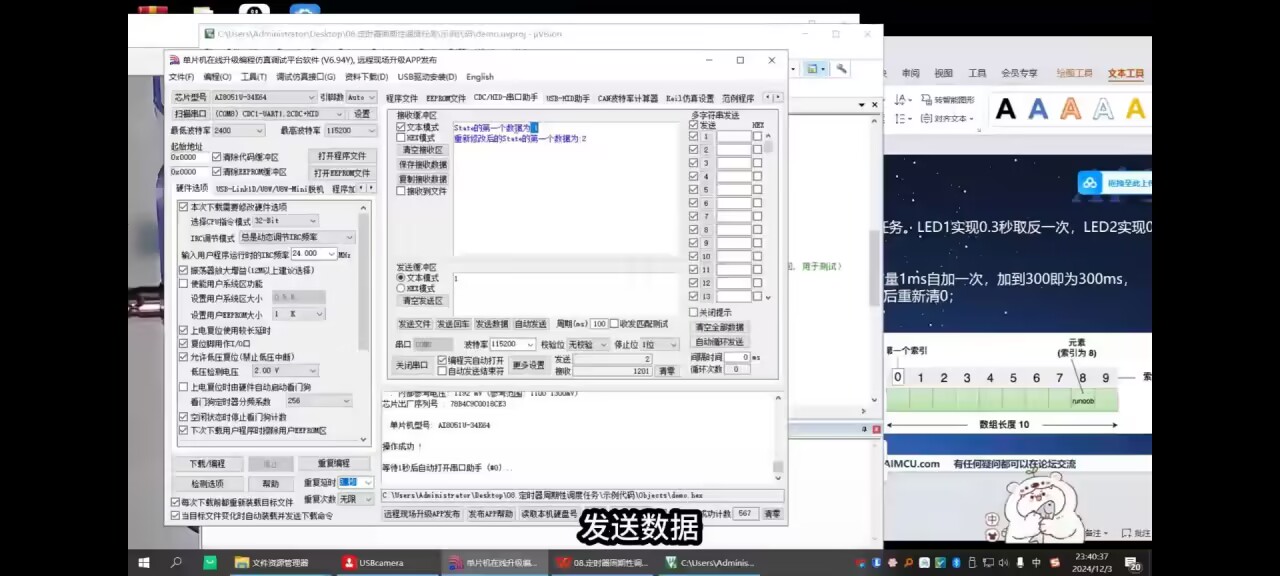Click the 清空全部数据 button

point(720,327)
